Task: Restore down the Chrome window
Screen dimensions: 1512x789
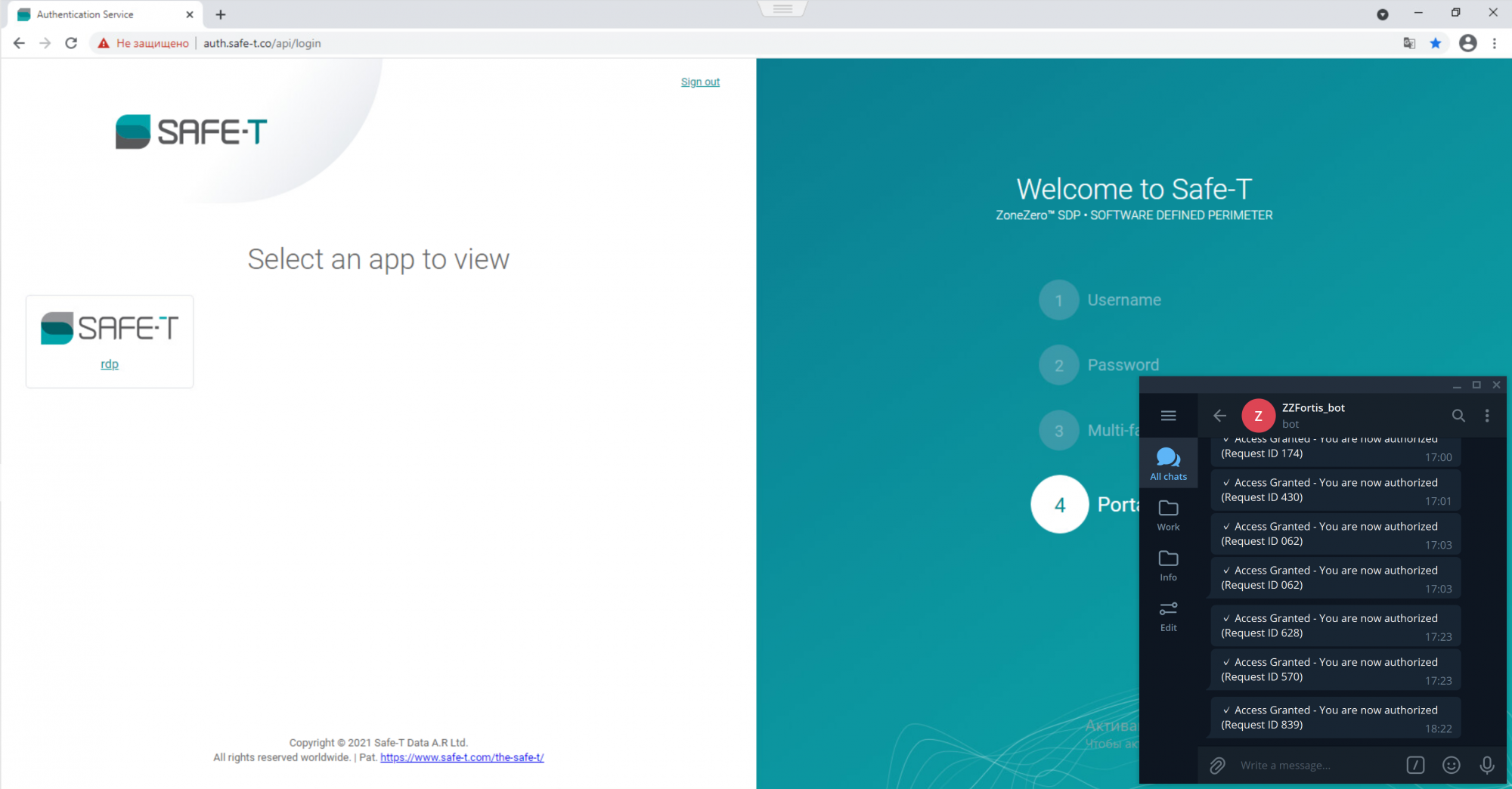Action: tap(1456, 13)
